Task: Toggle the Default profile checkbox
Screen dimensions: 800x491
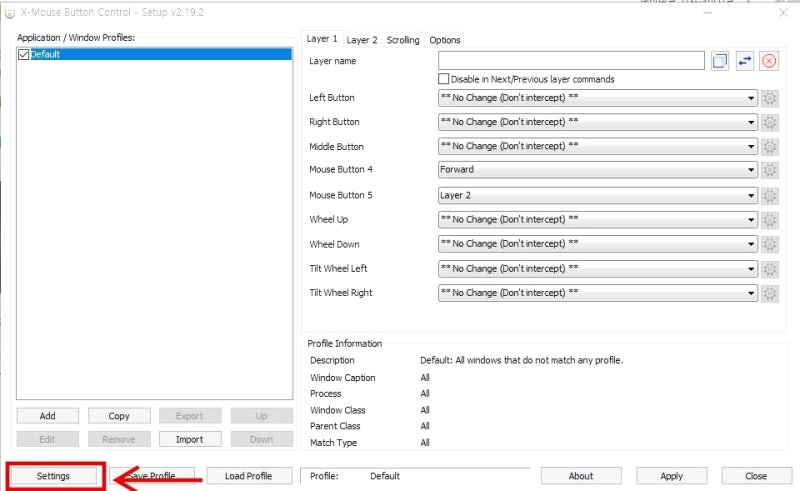Action: tap(23, 54)
